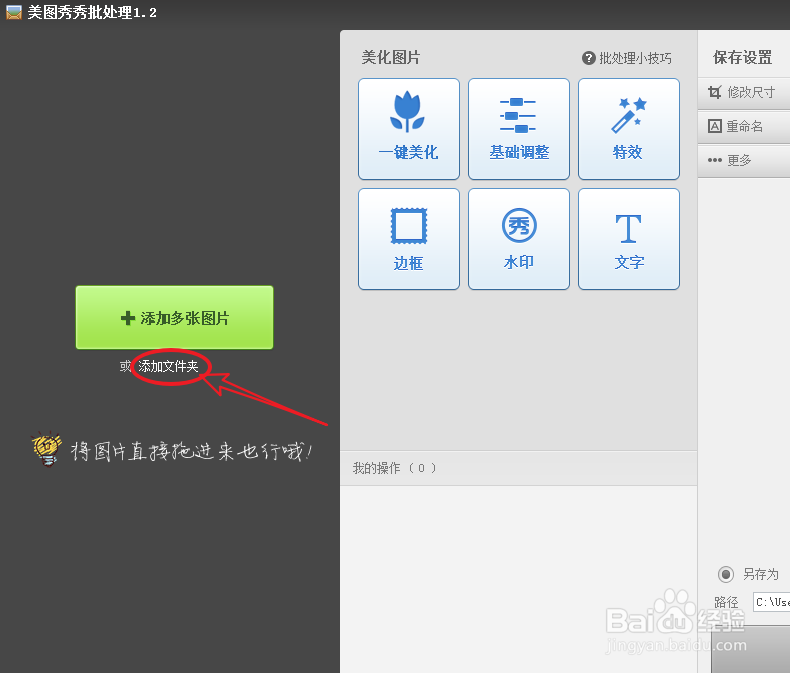Select the 另存为 radio button

726,574
